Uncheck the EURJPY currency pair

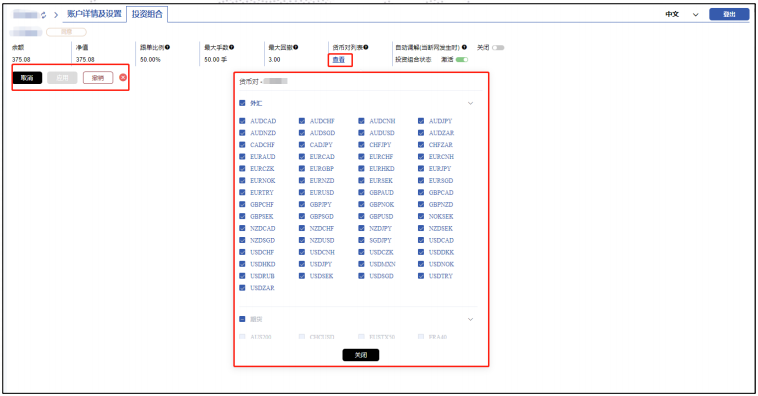pos(421,169)
